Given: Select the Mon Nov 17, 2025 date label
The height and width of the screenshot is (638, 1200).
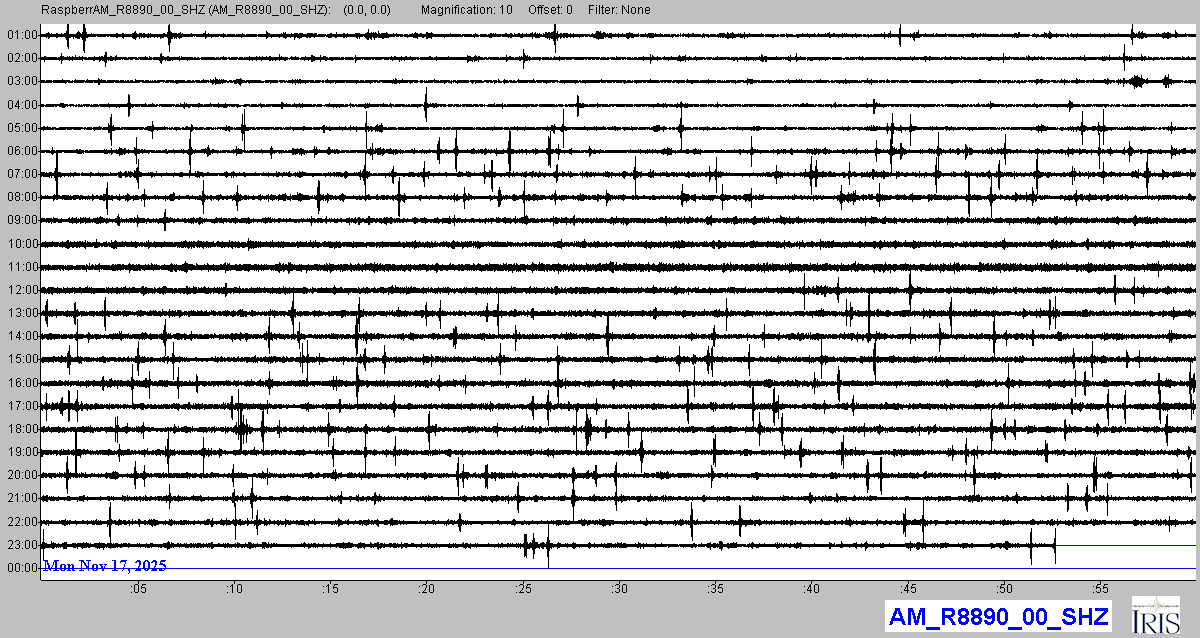Looking at the screenshot, I should [105, 566].
